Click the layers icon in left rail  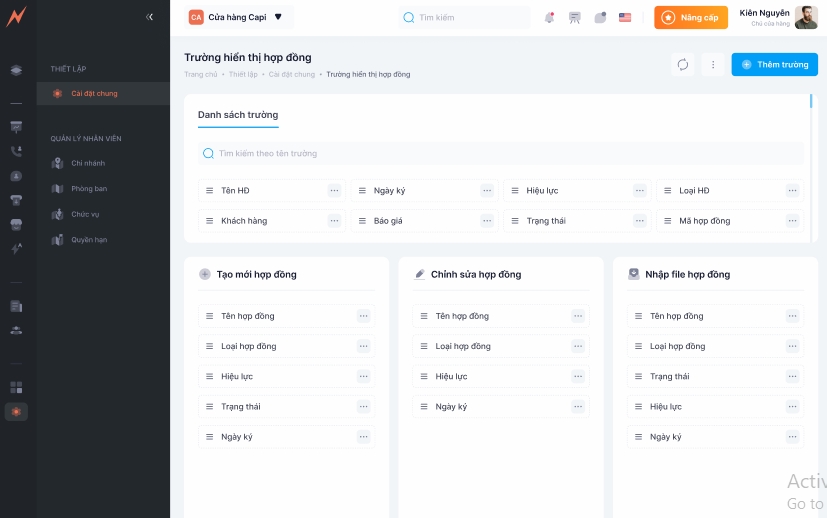(16, 70)
